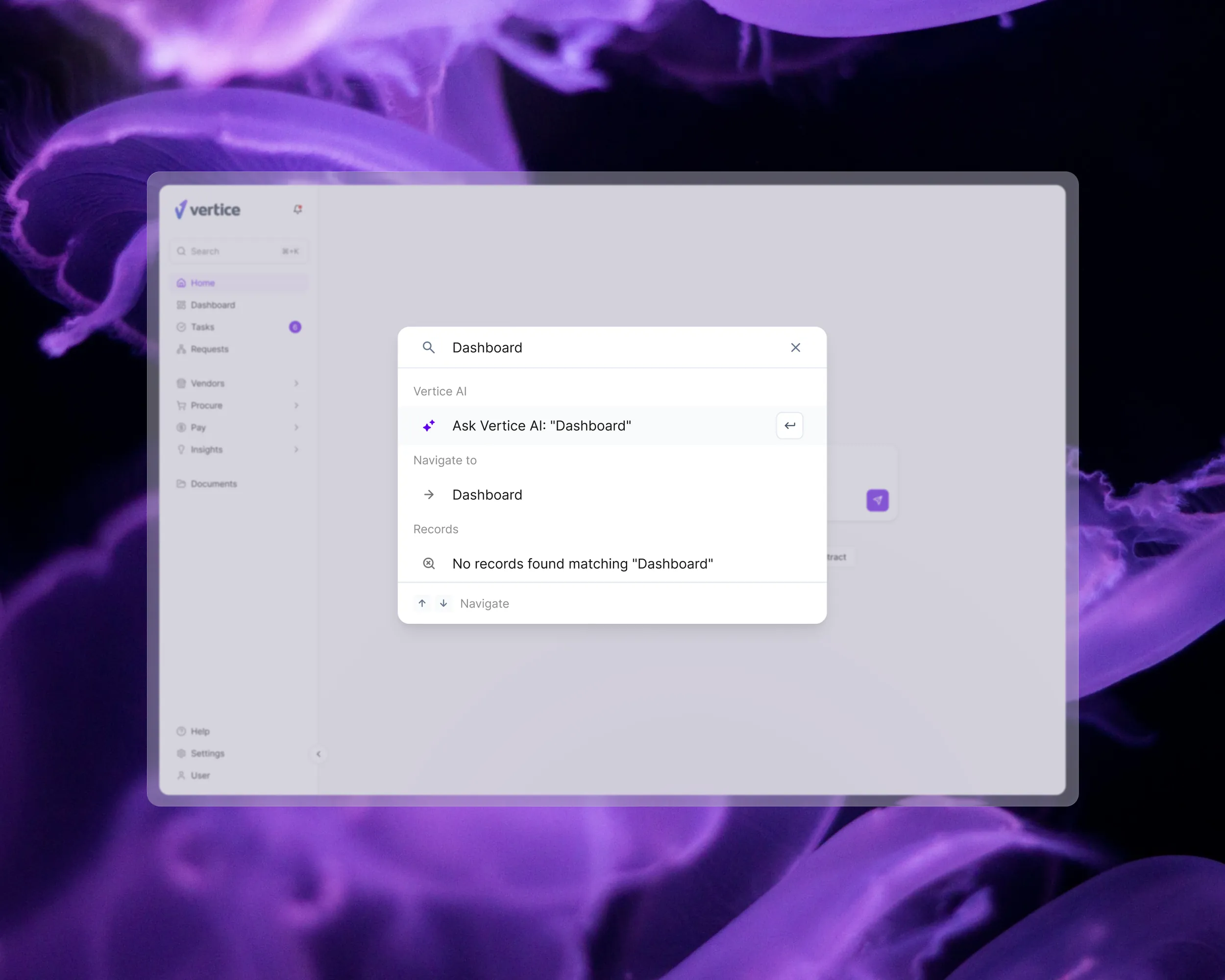Open Requests in the sidebar
This screenshot has height=980, width=1225.
239,349
